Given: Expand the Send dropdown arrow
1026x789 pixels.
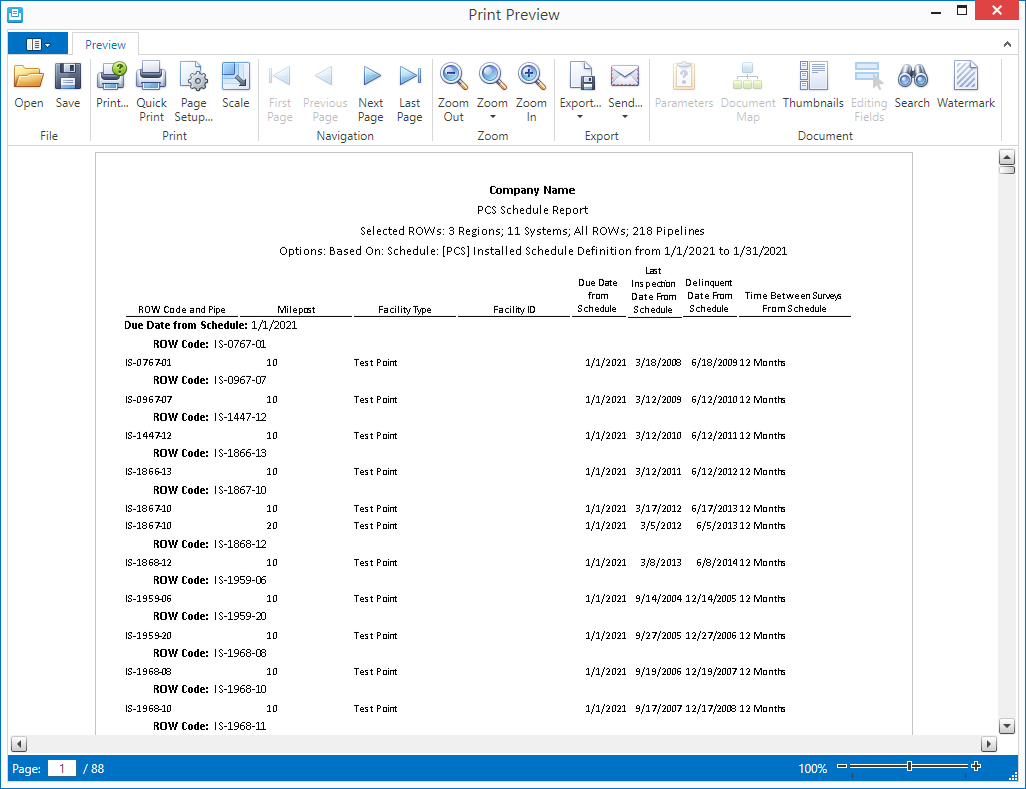Looking at the screenshot, I should (x=625, y=117).
